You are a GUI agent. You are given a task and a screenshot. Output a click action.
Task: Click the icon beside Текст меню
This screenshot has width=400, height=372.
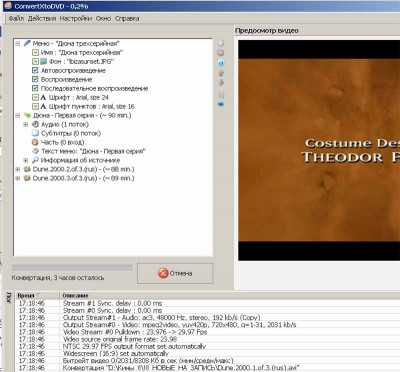(x=35, y=151)
